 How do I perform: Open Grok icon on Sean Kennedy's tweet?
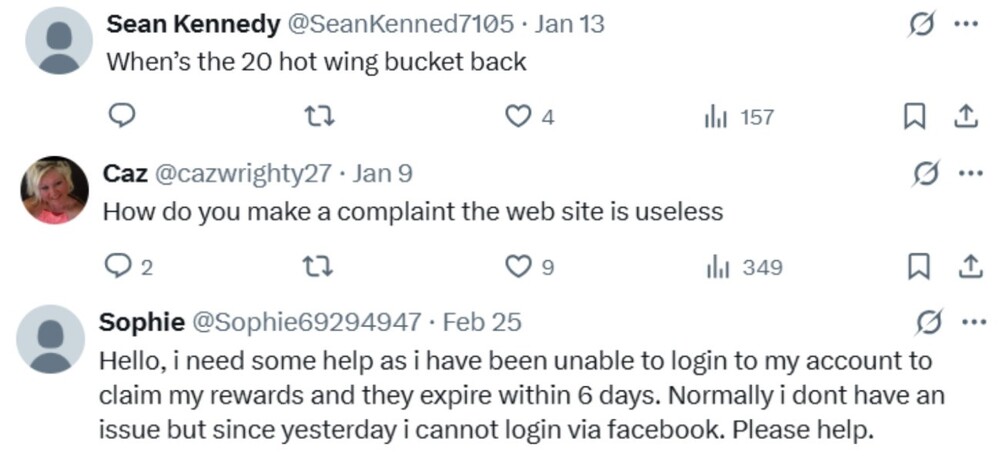click(918, 24)
